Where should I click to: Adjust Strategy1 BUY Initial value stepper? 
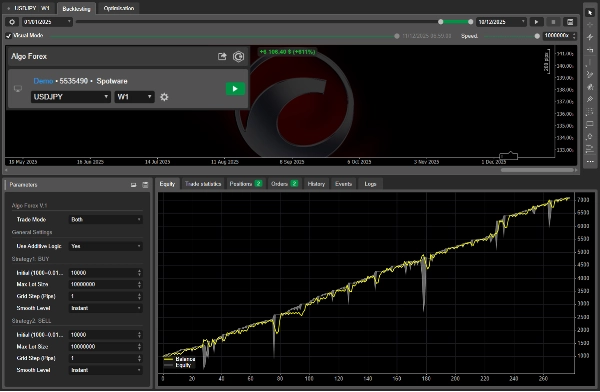(139, 273)
